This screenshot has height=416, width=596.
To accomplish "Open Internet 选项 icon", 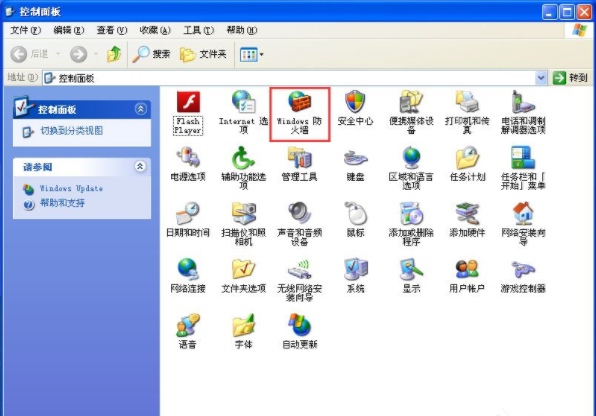I will pos(244,102).
